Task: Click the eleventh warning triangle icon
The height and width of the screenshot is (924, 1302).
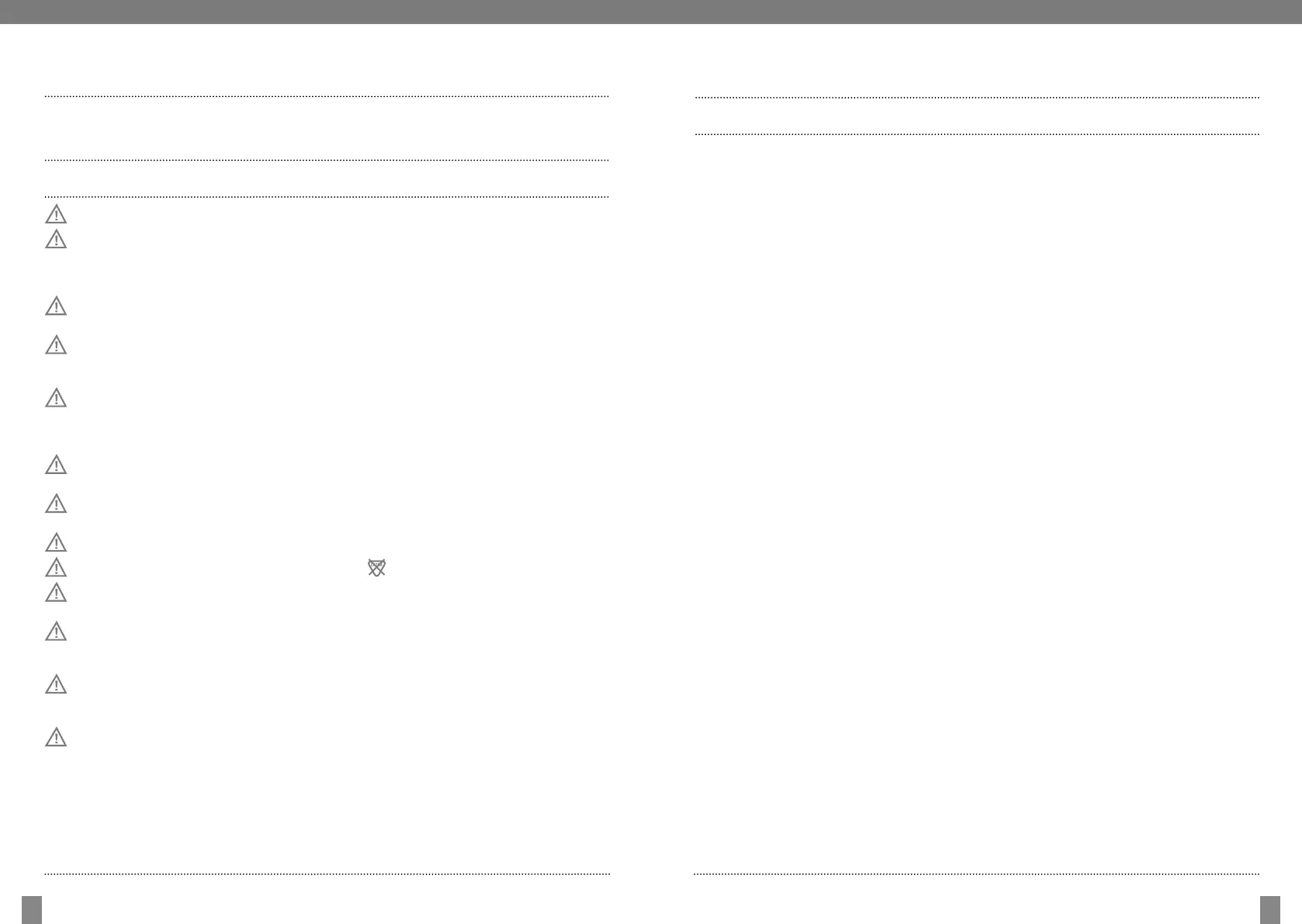Action: click(56, 632)
